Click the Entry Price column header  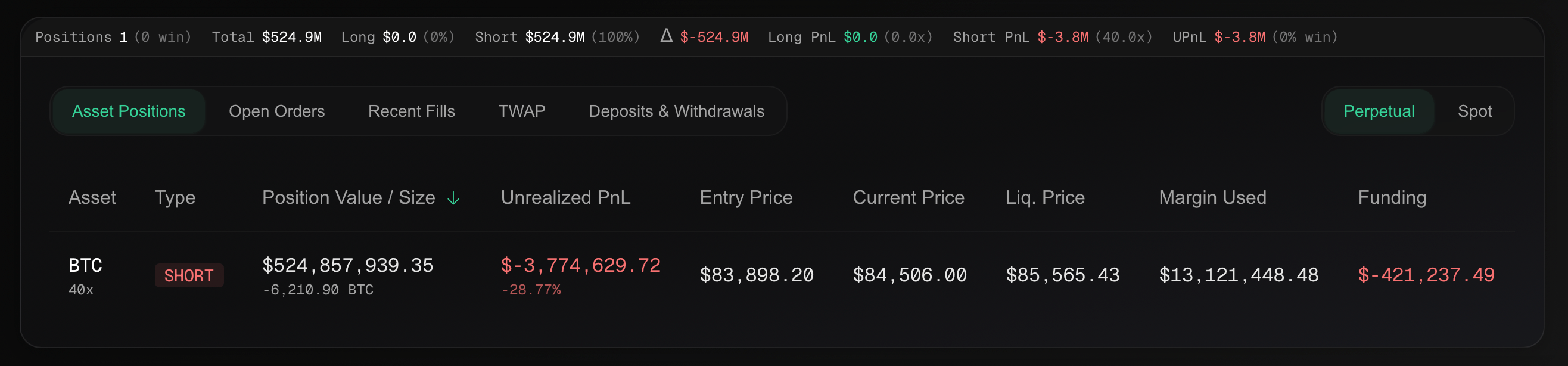click(x=746, y=198)
